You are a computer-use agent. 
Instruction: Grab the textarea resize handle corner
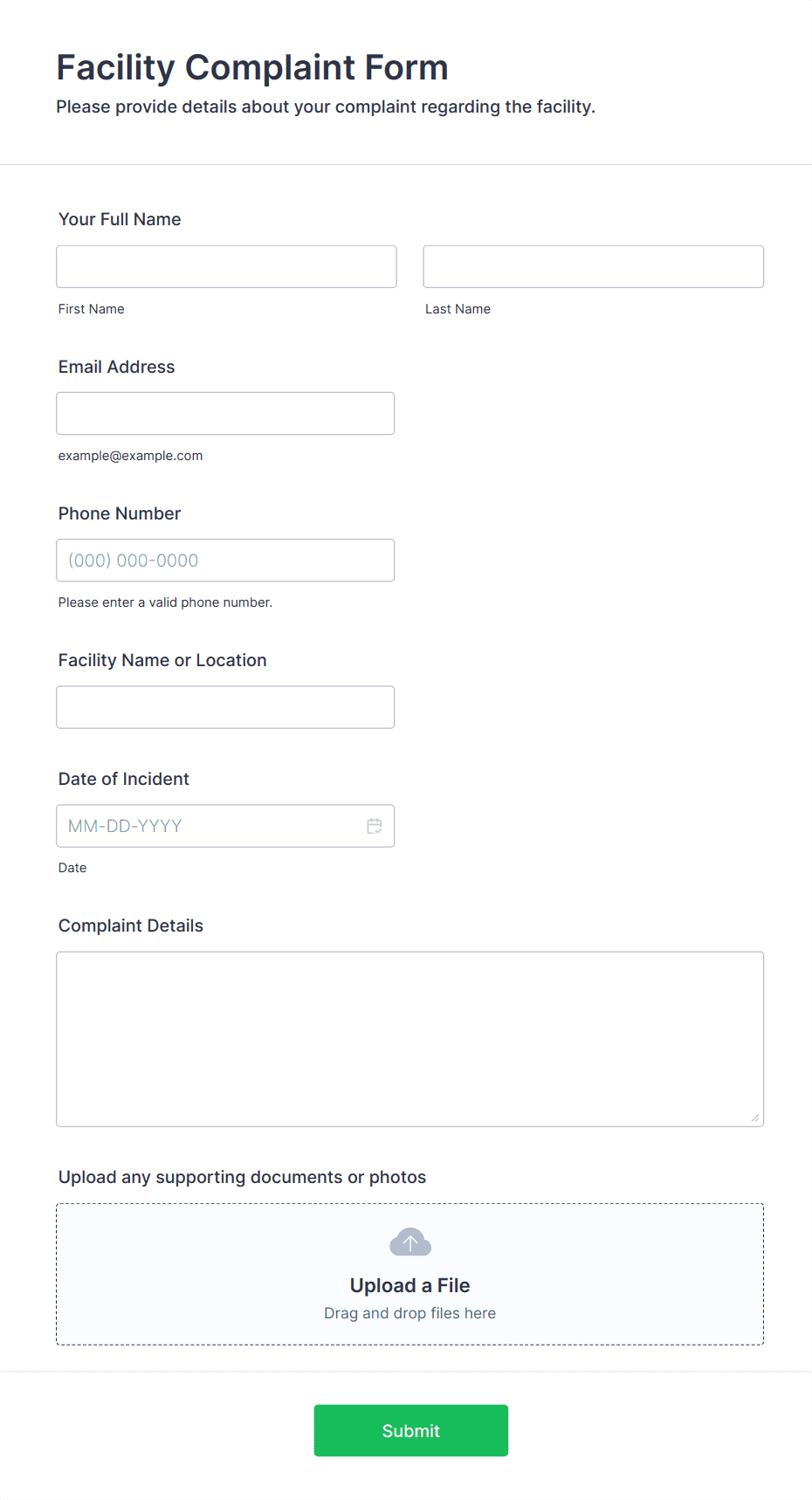tap(755, 1118)
